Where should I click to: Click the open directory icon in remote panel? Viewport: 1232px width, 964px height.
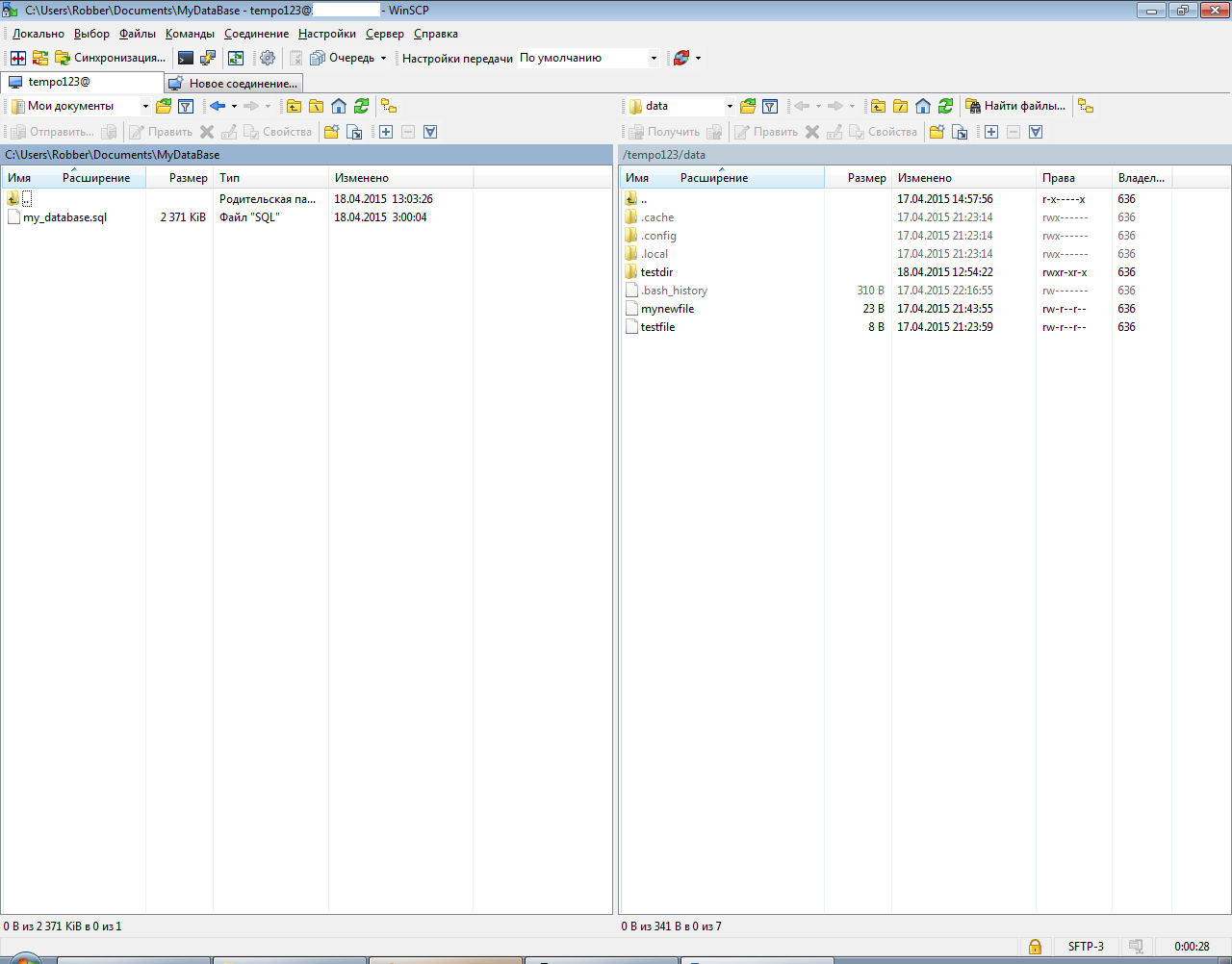pos(748,106)
